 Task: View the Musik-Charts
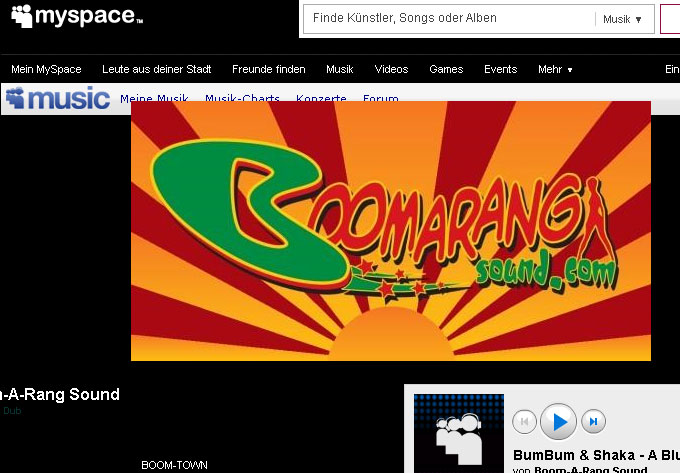[242, 98]
